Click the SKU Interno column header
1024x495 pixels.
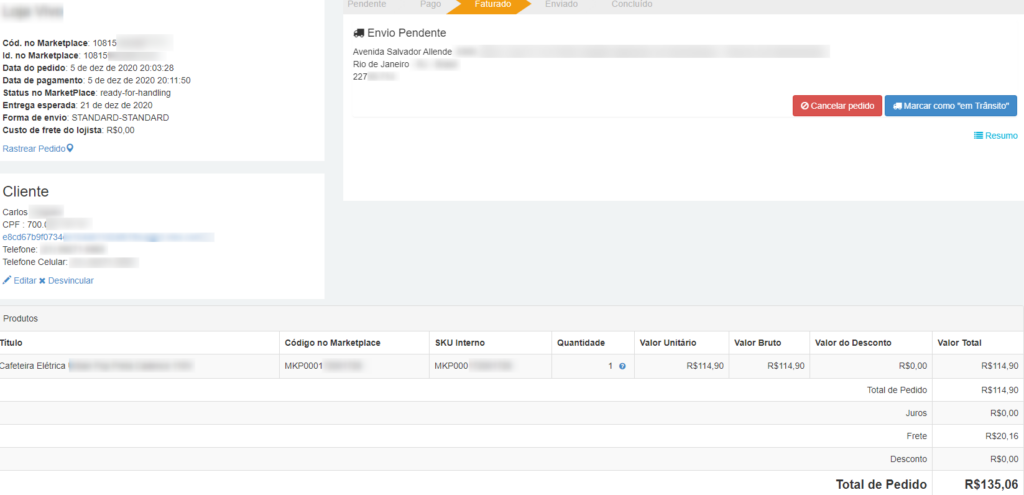460,343
